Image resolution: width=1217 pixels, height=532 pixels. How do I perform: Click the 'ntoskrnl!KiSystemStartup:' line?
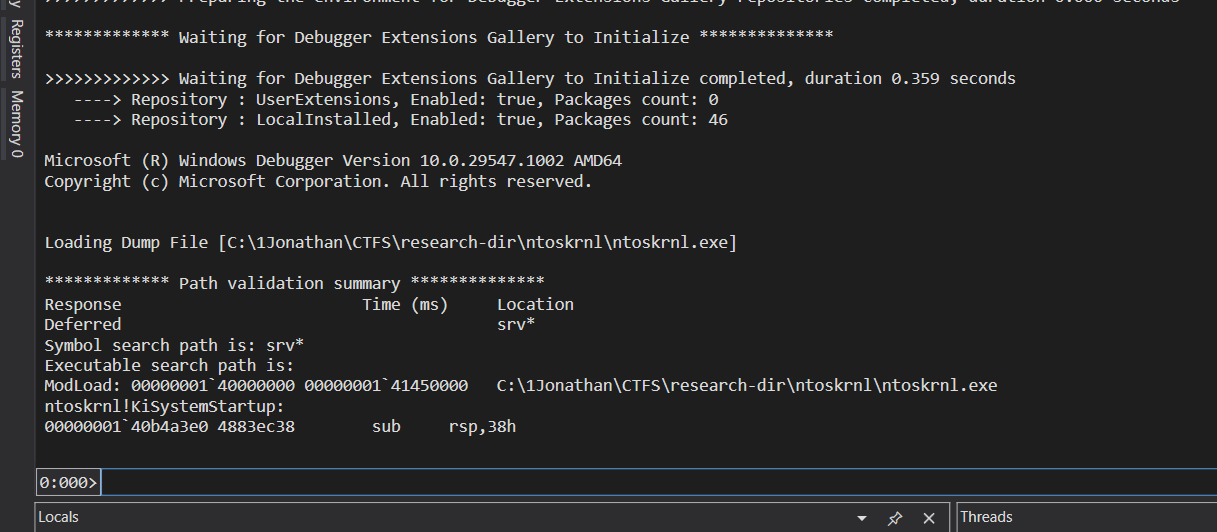point(165,406)
